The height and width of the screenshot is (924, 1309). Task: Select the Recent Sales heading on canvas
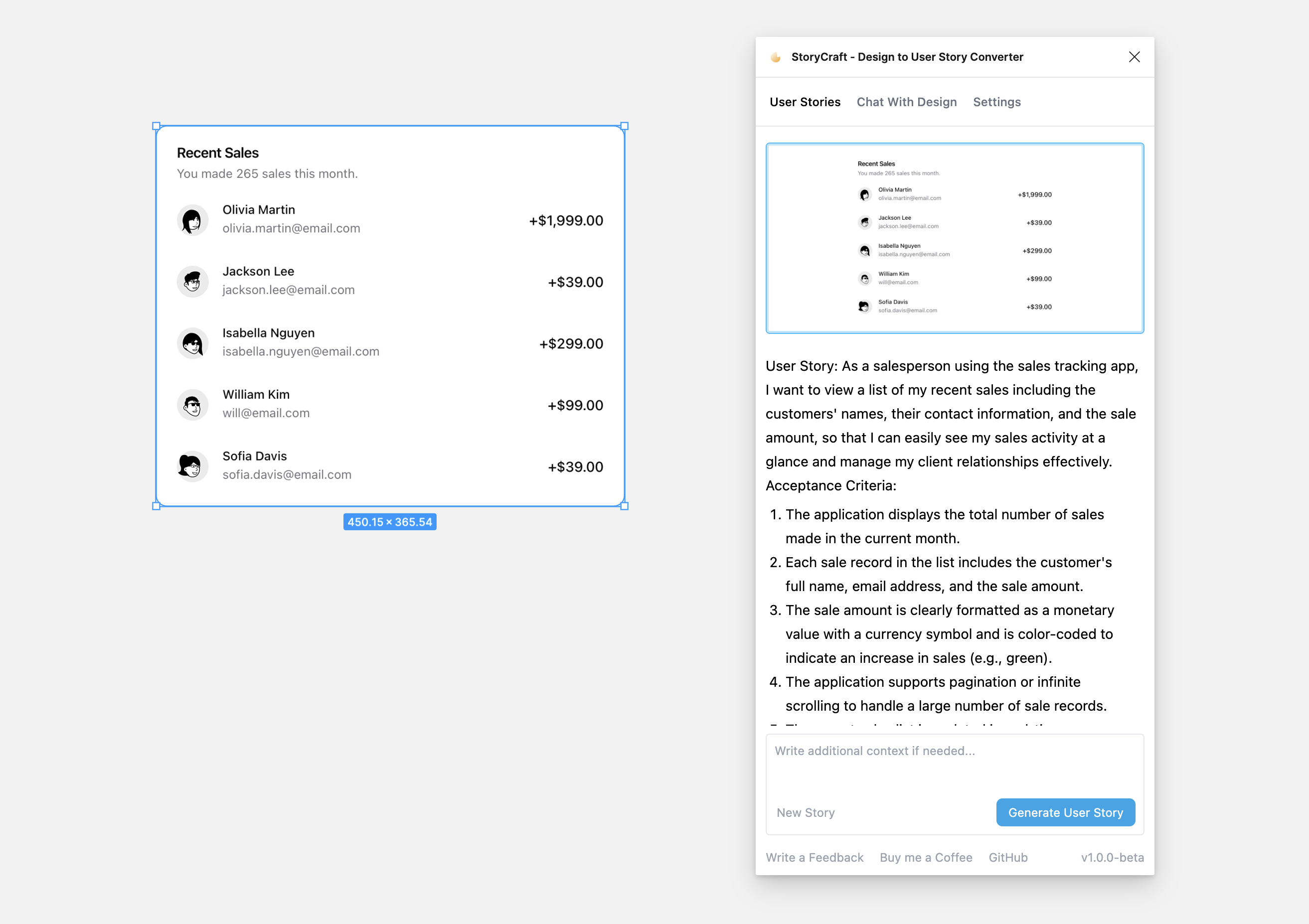tap(218, 153)
